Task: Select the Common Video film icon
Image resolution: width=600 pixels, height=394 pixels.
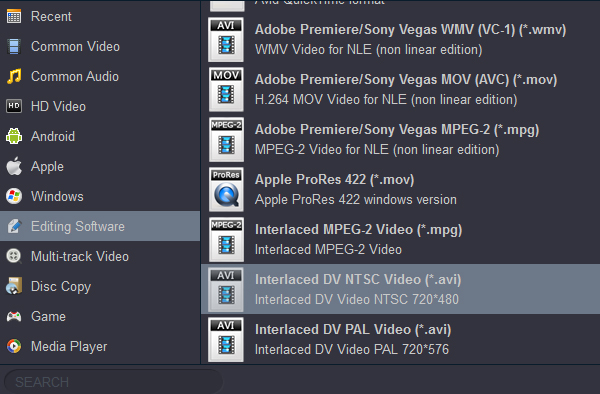Action: 14,47
